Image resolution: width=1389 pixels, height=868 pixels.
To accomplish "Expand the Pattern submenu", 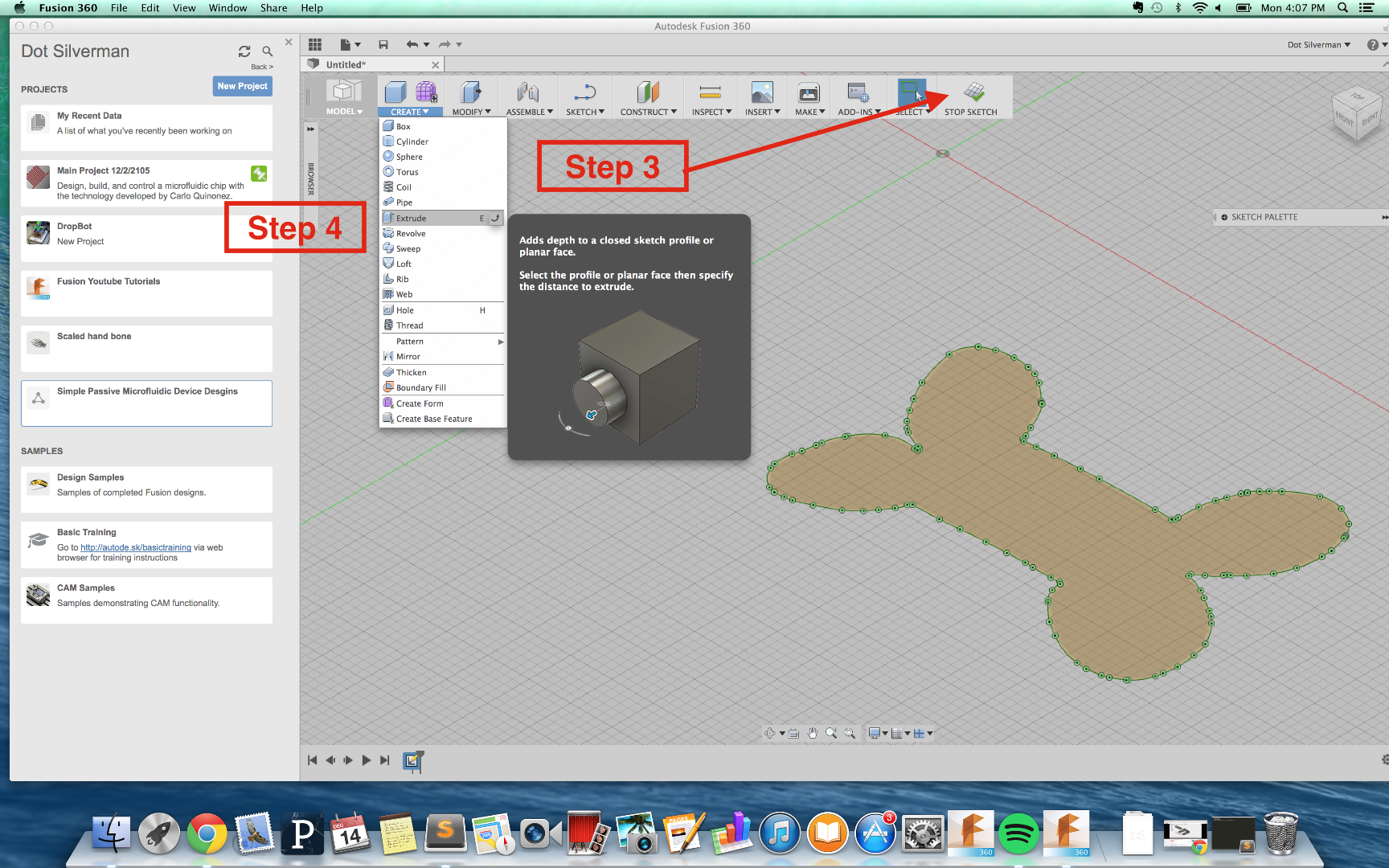I will pos(443,342).
